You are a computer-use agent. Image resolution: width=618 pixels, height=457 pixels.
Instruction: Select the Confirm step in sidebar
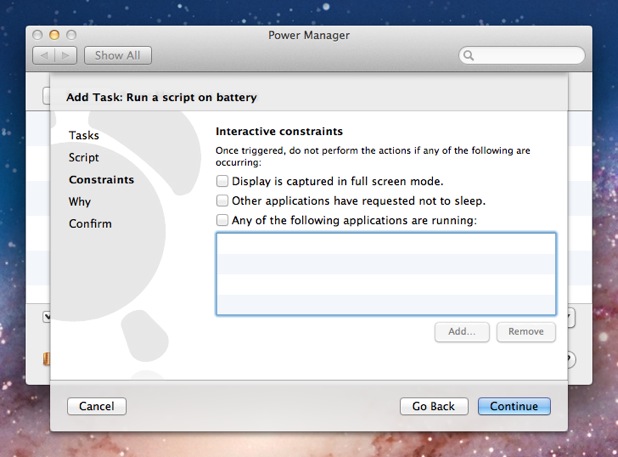point(90,224)
